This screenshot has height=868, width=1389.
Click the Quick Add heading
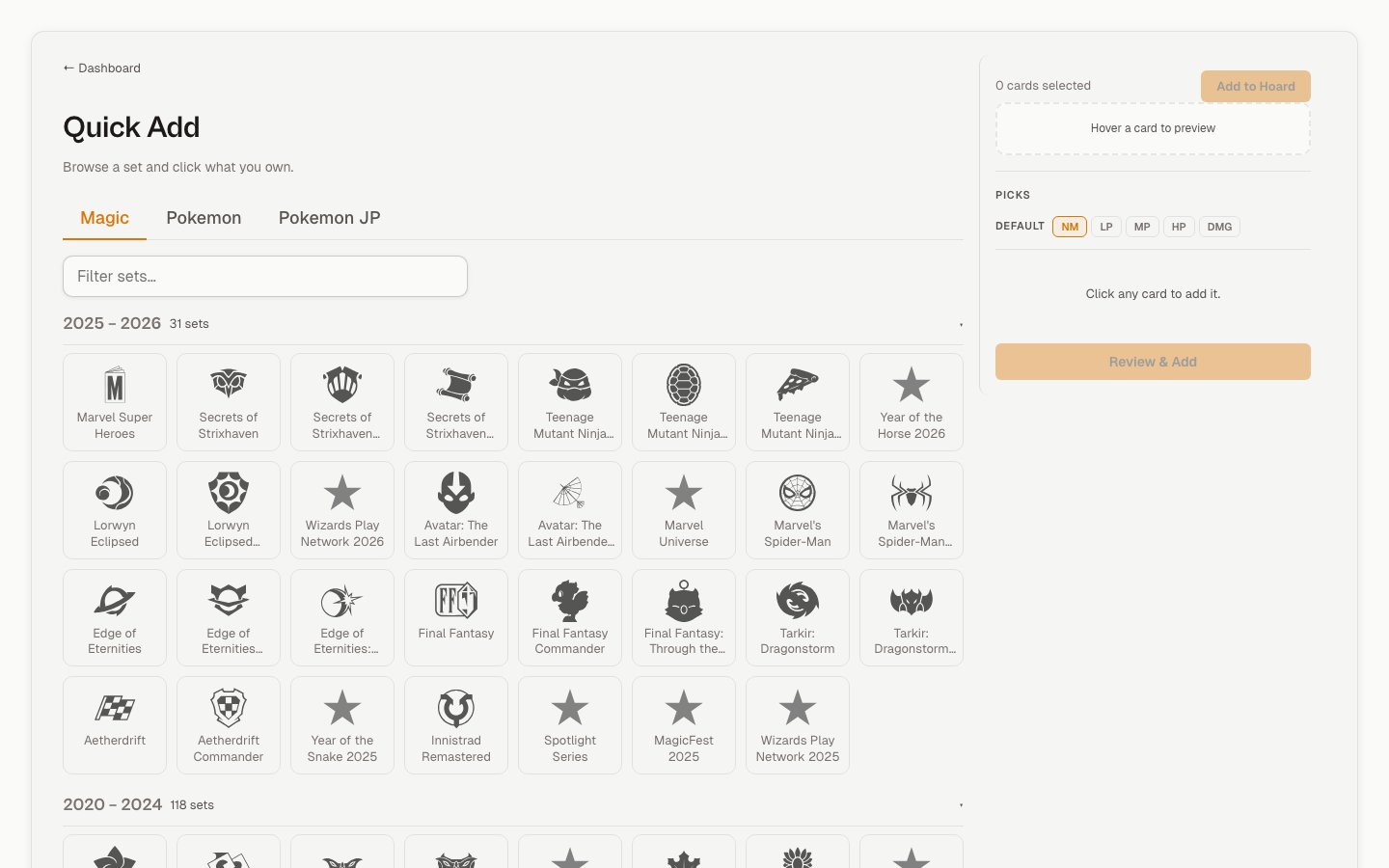131,127
